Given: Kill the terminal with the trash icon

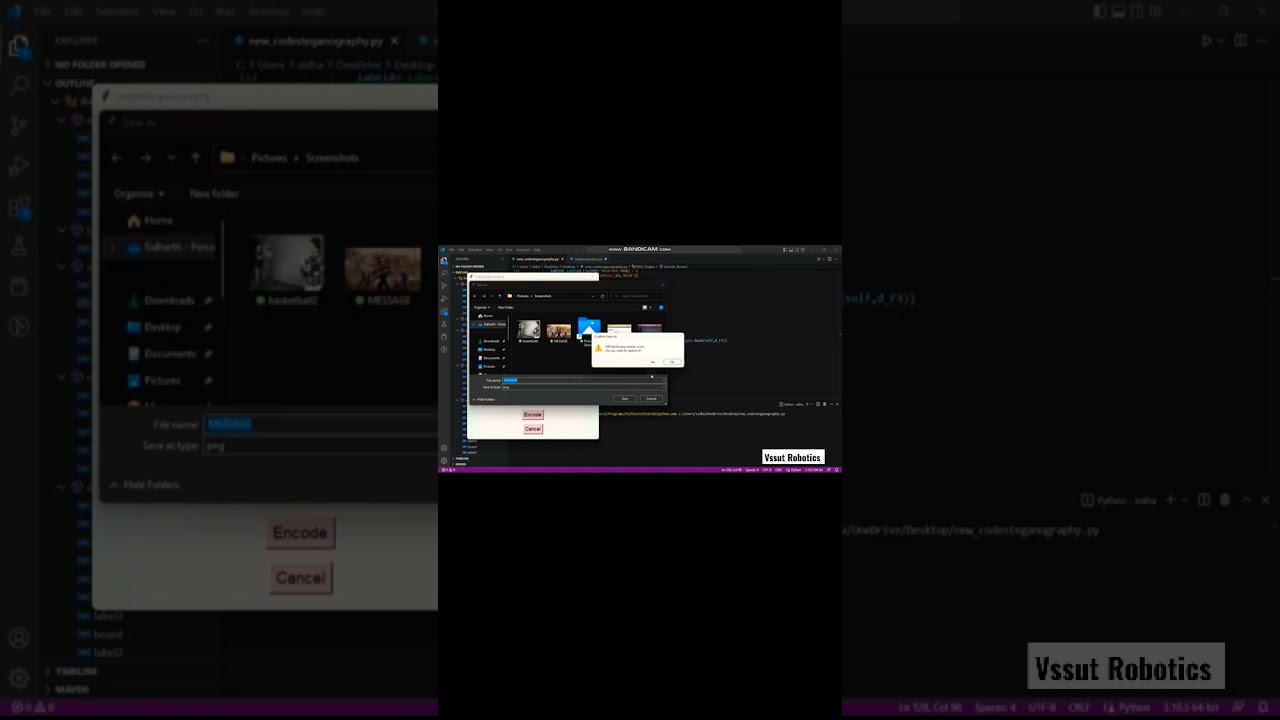Looking at the screenshot, I should click(824, 404).
